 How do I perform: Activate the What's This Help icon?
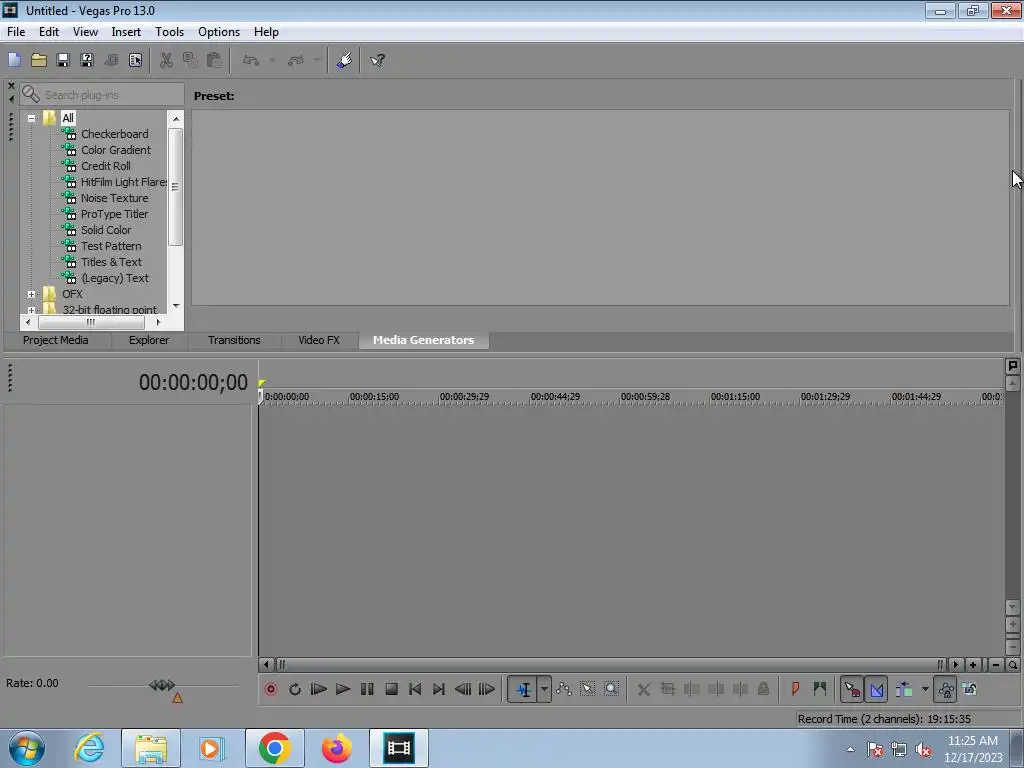377,61
